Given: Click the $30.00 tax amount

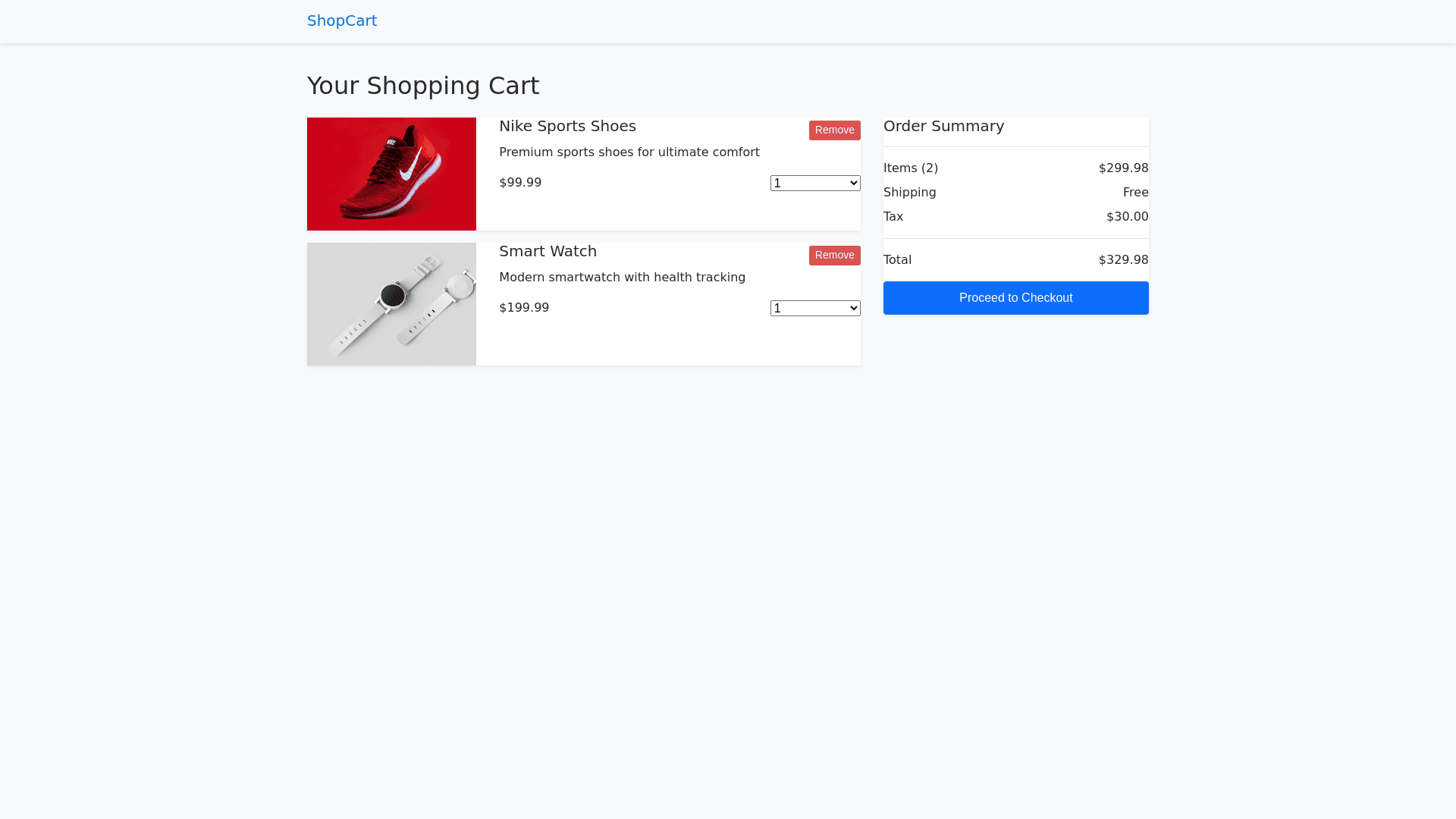Looking at the screenshot, I should tap(1127, 217).
